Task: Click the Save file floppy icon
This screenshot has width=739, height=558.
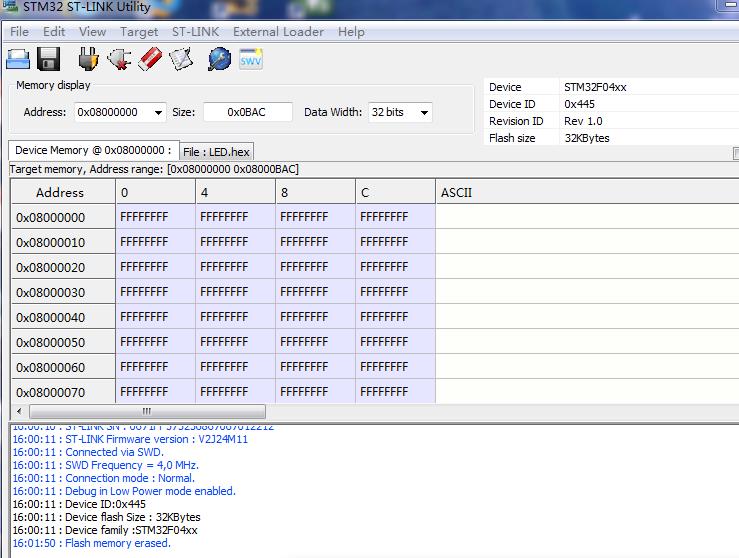Action: pos(49,59)
